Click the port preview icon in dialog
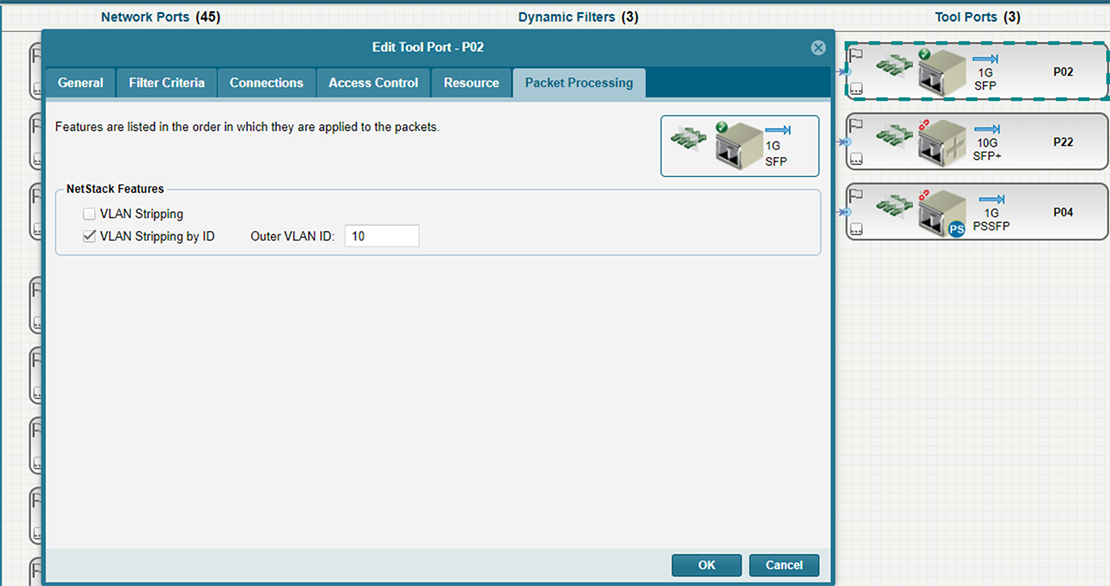This screenshot has width=1110, height=586. click(739, 147)
